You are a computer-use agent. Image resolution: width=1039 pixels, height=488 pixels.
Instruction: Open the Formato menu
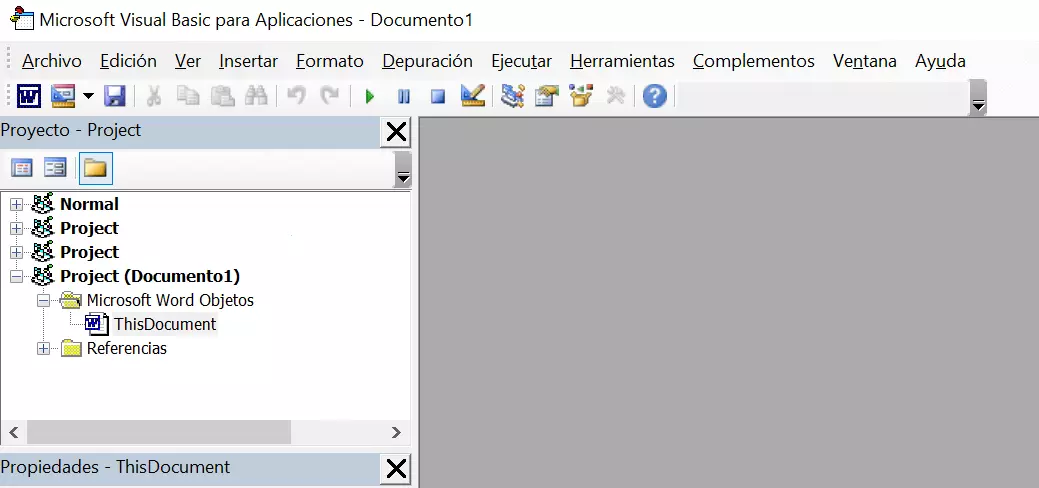(x=330, y=61)
